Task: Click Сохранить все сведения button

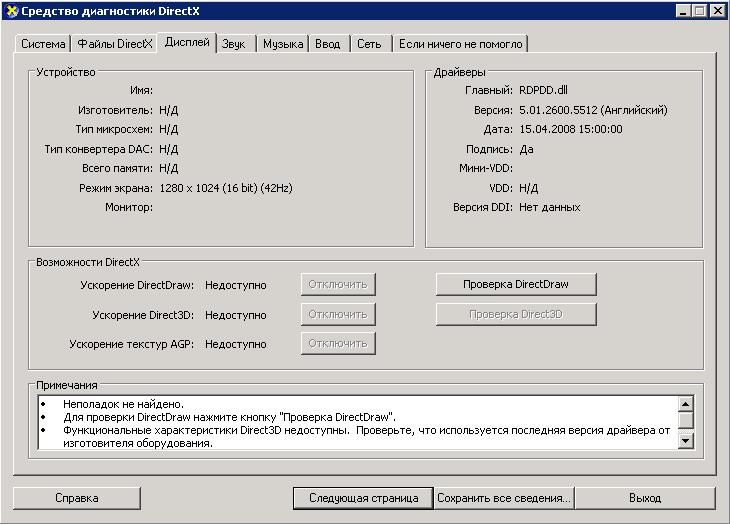Action: point(504,498)
